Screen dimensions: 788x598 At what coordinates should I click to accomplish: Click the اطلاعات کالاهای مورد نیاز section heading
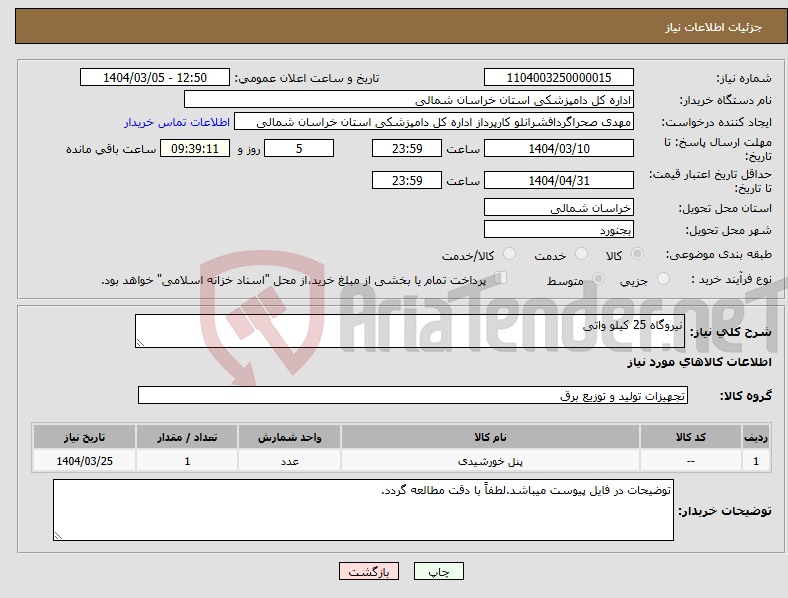pos(699,362)
